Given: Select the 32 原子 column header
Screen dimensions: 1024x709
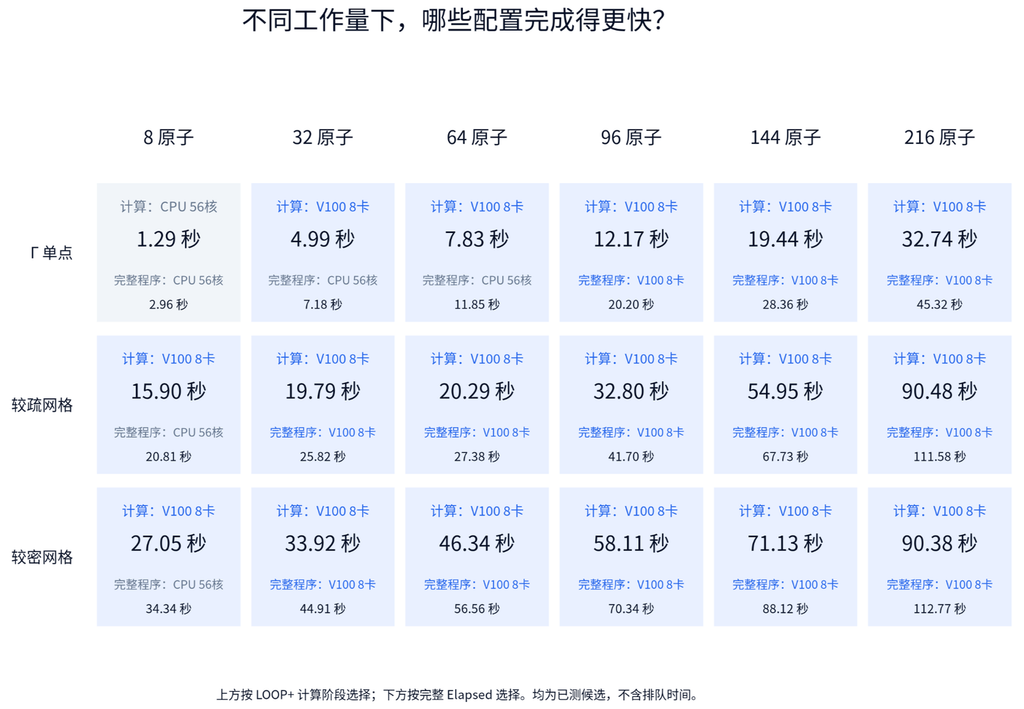Looking at the screenshot, I should 323,137.
